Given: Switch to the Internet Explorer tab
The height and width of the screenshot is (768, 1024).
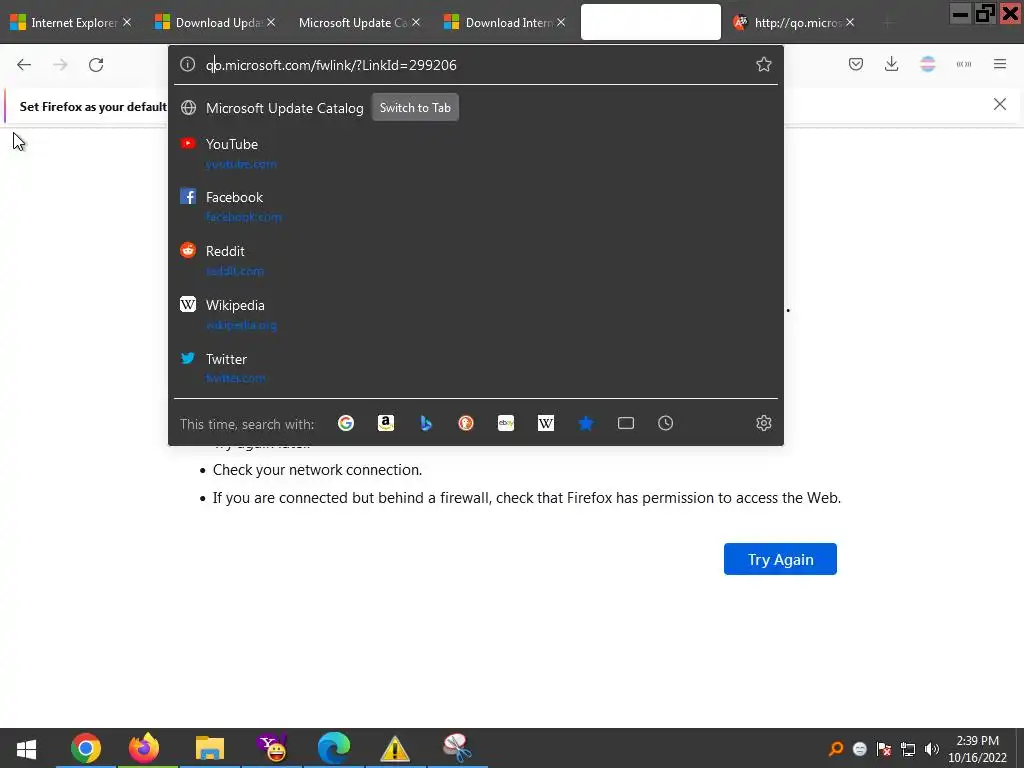Looking at the screenshot, I should [x=71, y=22].
